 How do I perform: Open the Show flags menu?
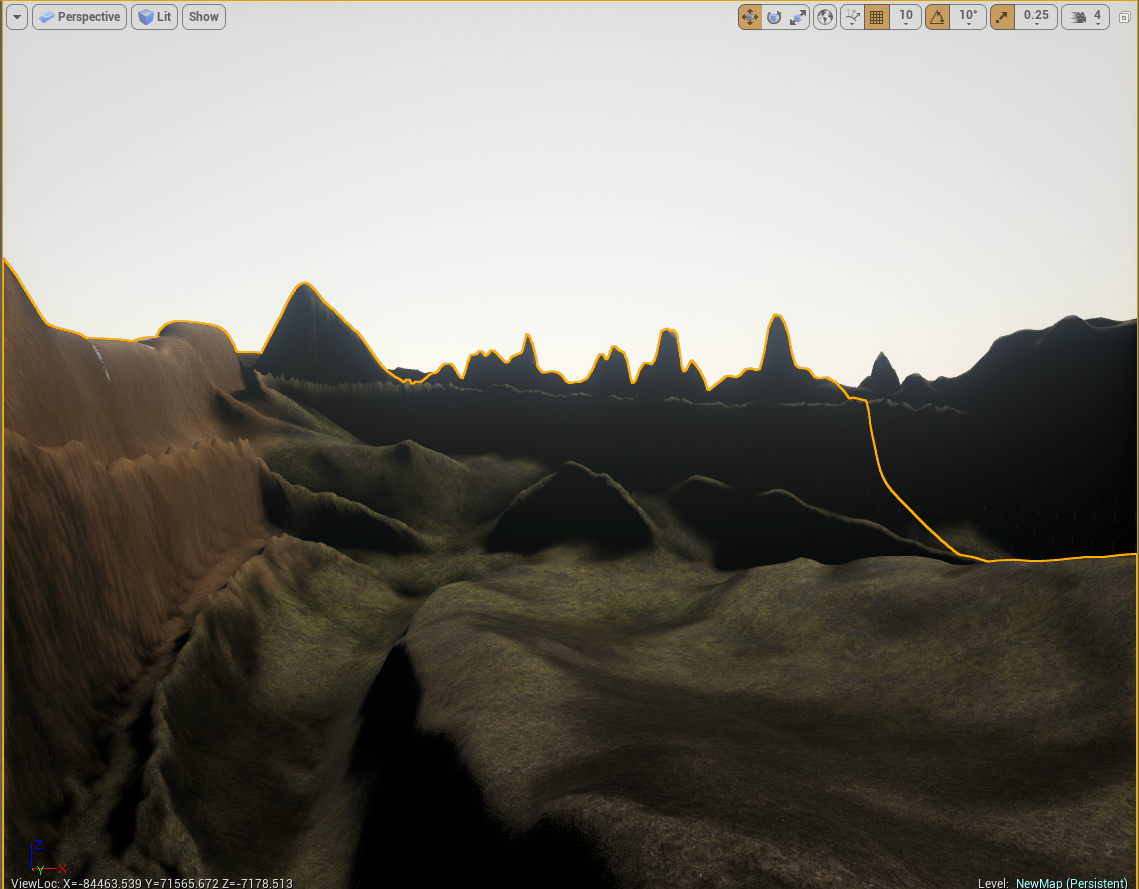(203, 17)
